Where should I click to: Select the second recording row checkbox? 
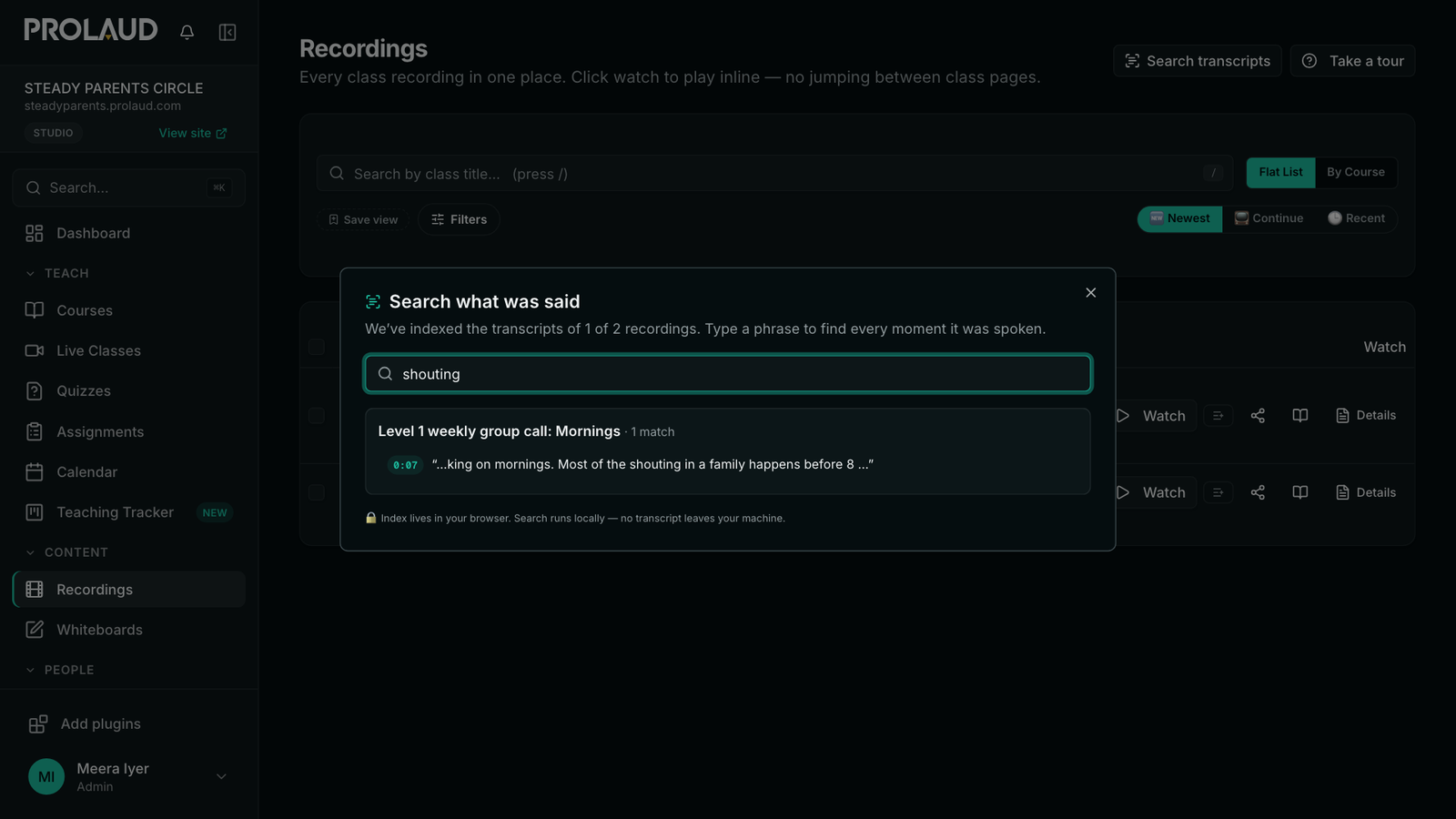pos(317,492)
